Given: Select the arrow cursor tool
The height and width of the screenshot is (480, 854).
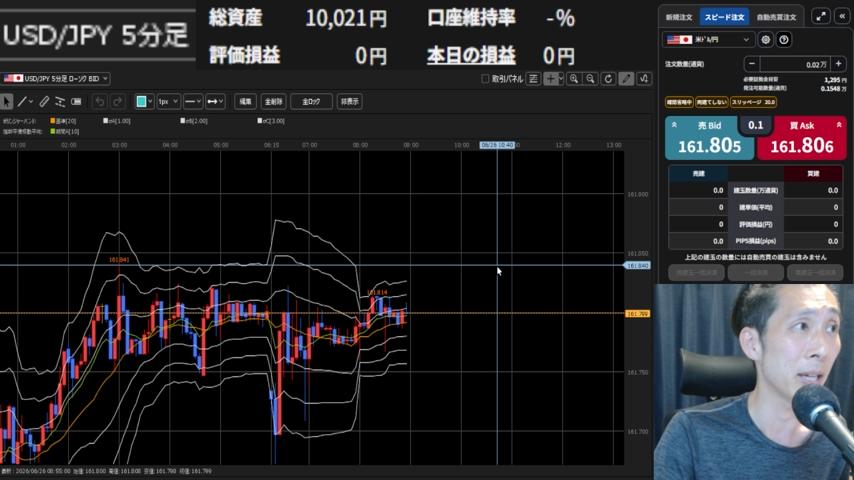Looking at the screenshot, I should point(7,101).
